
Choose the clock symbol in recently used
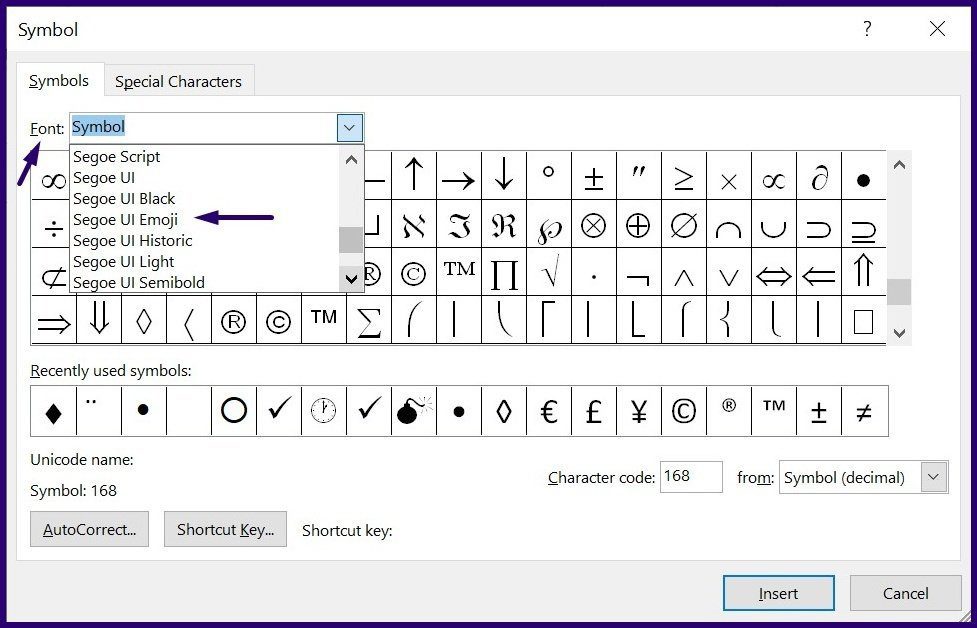pos(323,411)
